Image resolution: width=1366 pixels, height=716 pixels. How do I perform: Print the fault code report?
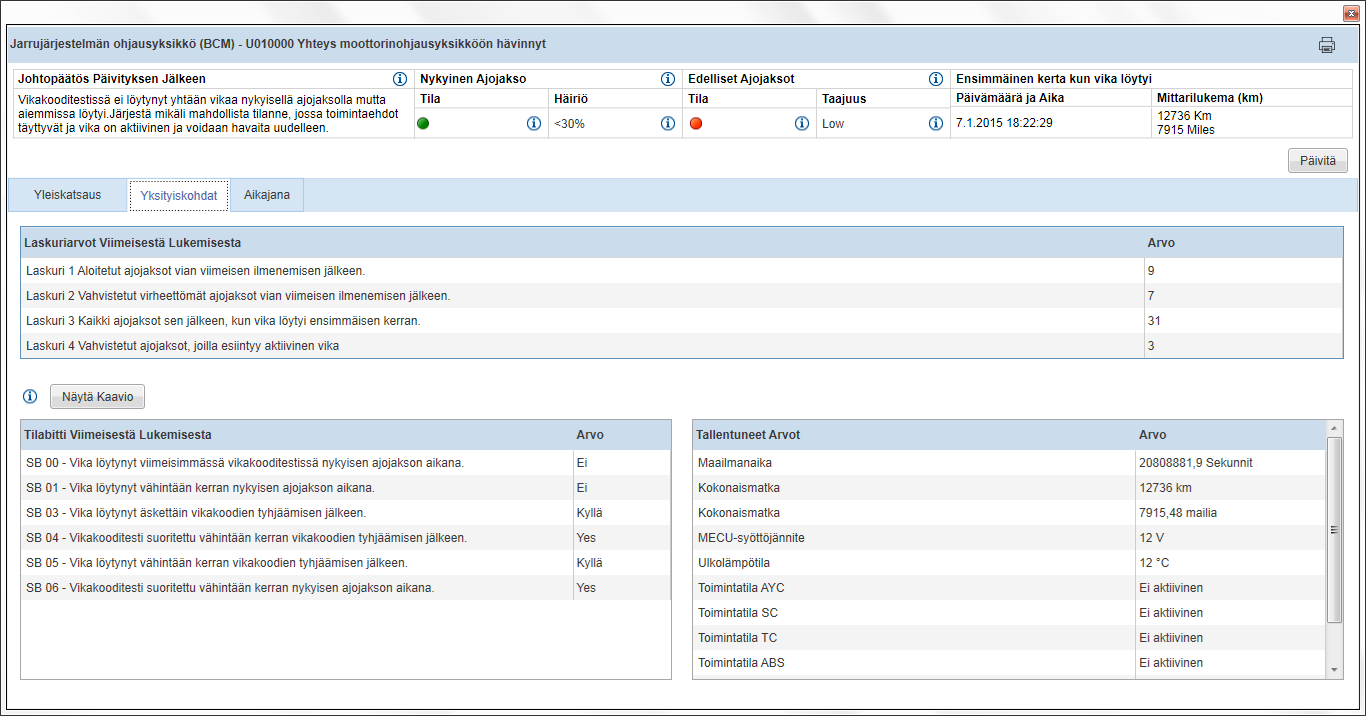[x=1327, y=44]
